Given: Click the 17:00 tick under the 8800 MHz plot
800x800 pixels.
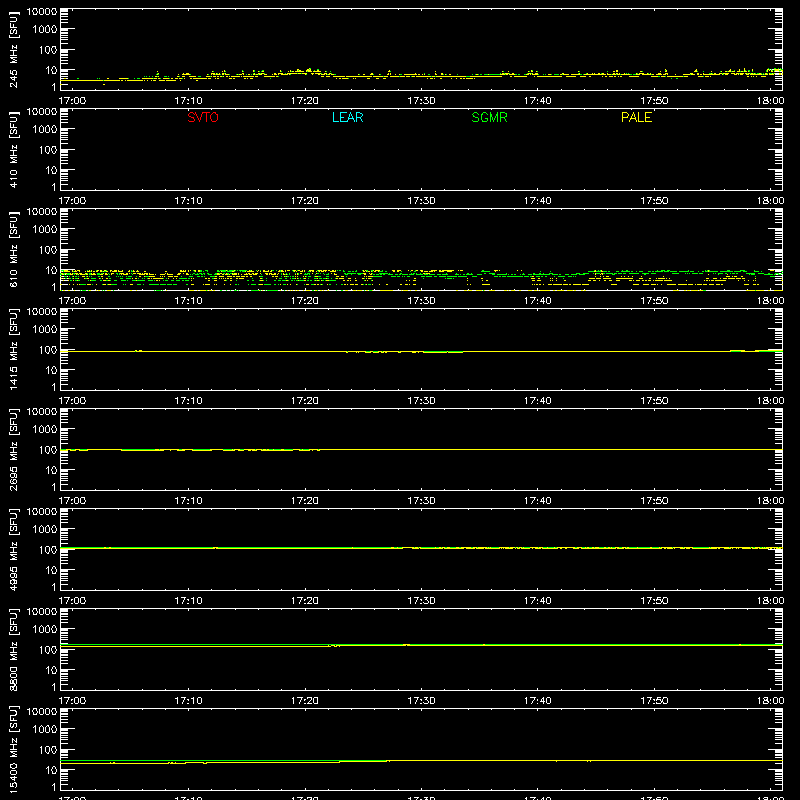Looking at the screenshot, I should [72, 701].
